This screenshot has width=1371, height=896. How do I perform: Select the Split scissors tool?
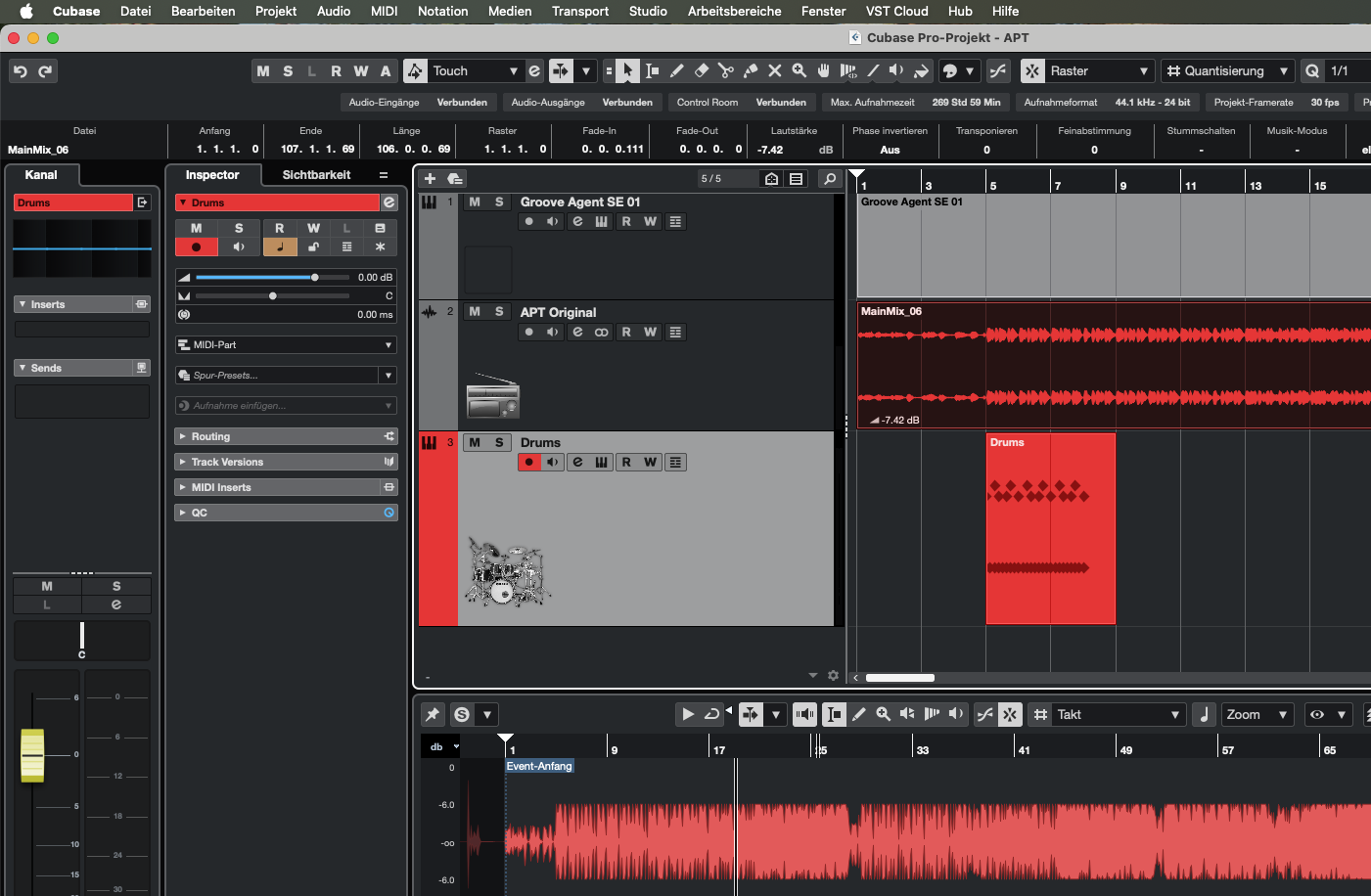pos(726,70)
